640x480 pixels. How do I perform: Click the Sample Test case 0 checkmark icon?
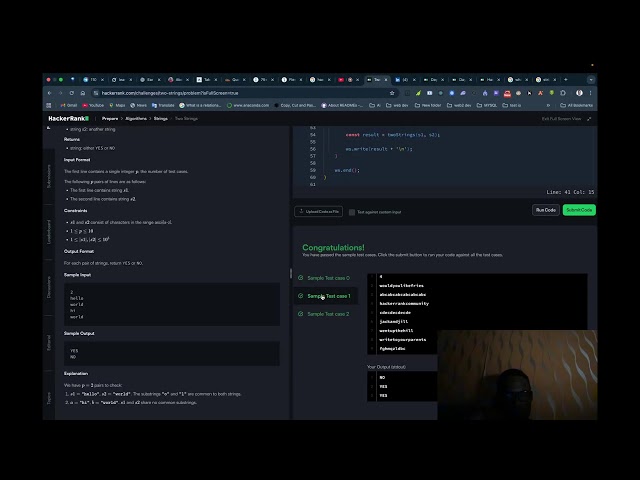tap(300, 278)
